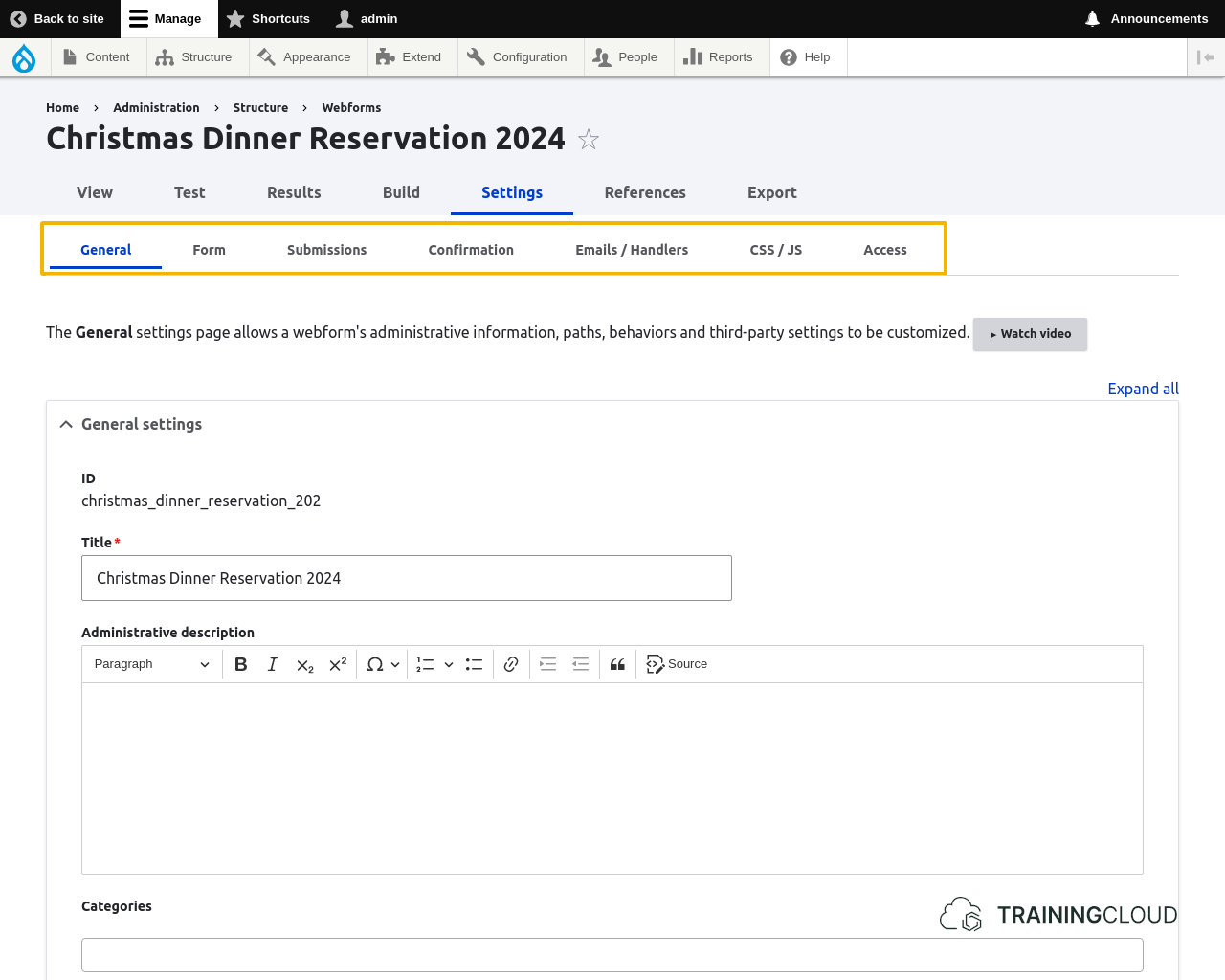Toggle bold formatting in the editor

pyautogui.click(x=241, y=664)
